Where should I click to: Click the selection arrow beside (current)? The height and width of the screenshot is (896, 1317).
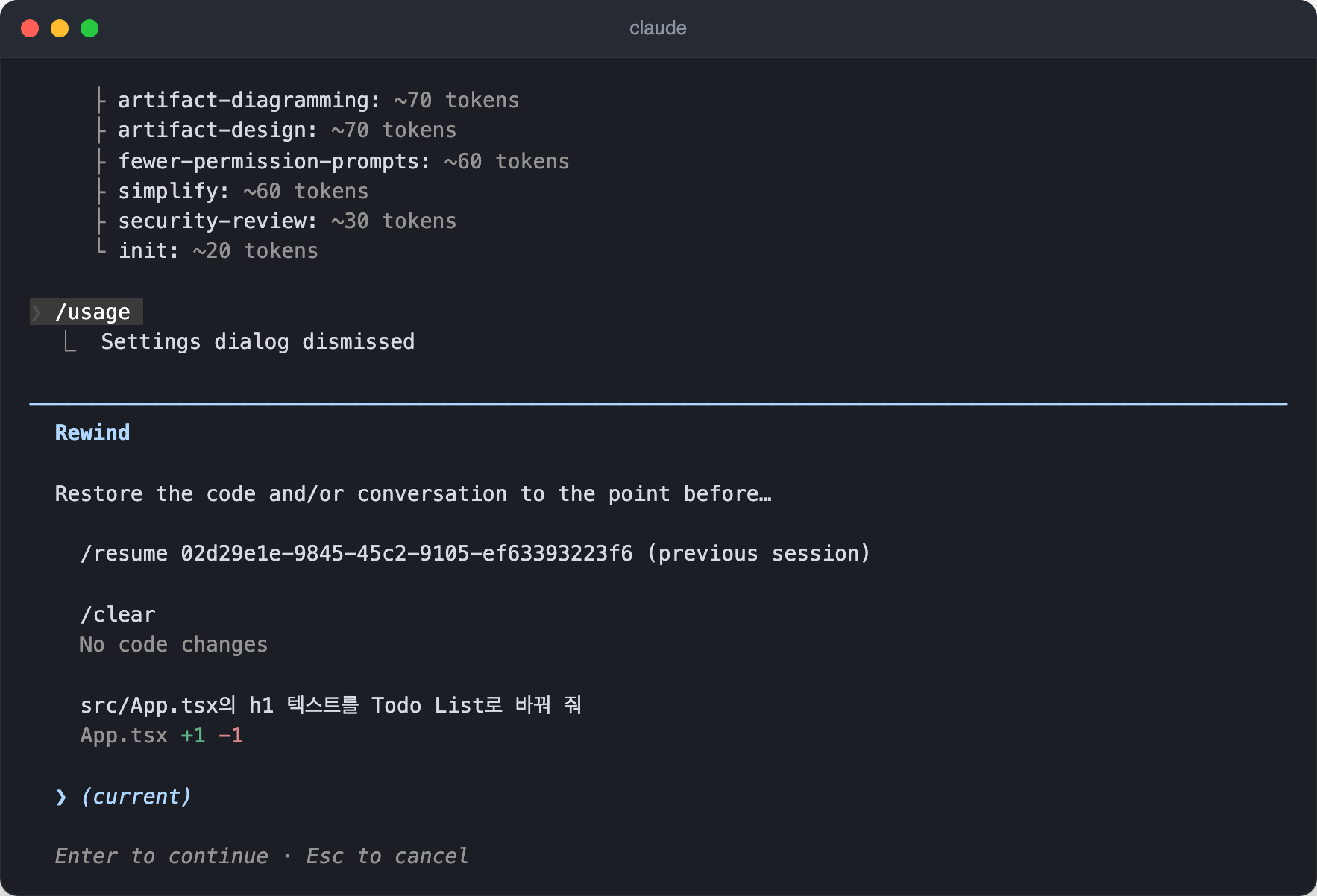[x=61, y=797]
